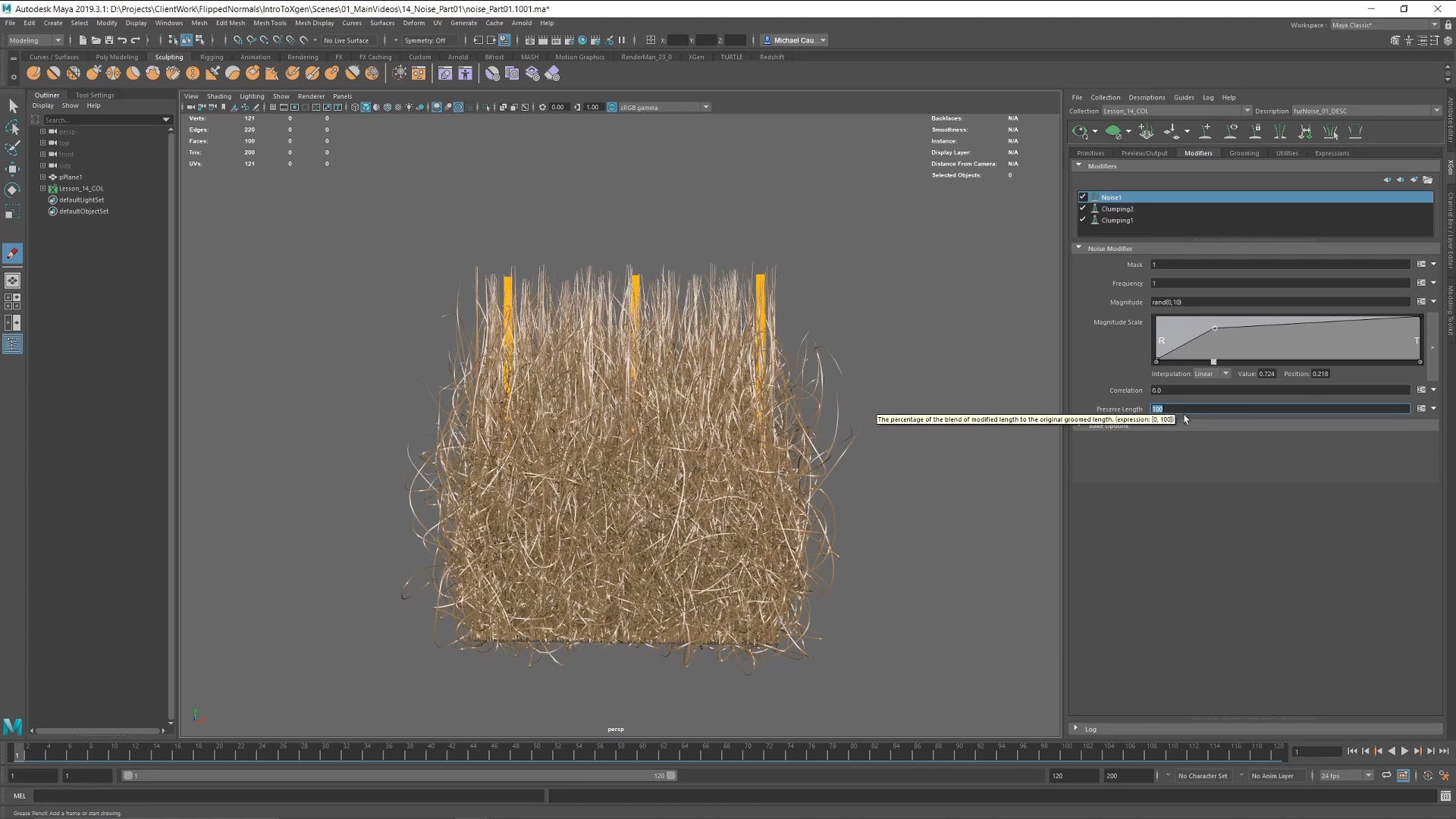Switch to the Primitives tab
The height and width of the screenshot is (819, 1456).
click(1090, 153)
